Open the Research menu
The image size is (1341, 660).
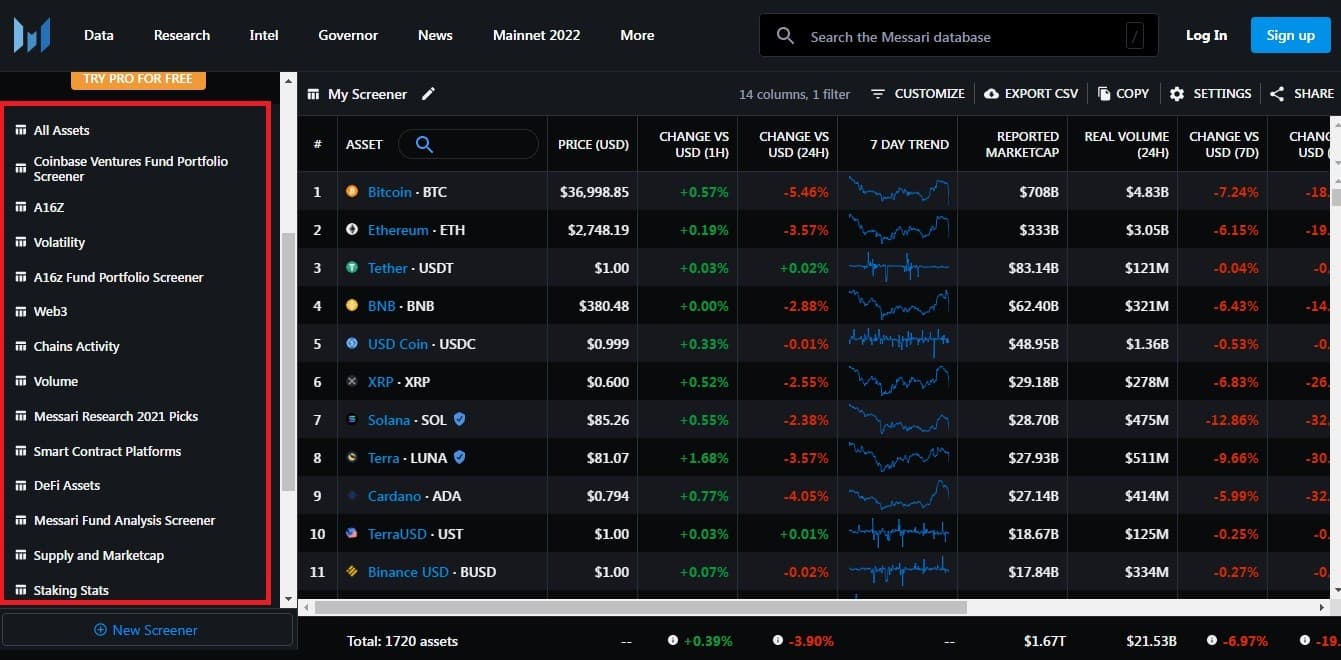point(182,35)
